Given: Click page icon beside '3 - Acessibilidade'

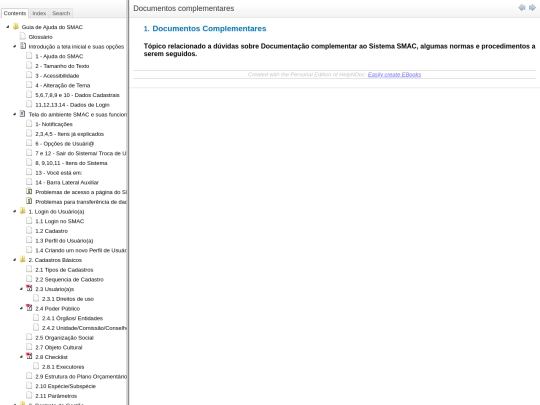Looking at the screenshot, I should pos(29,75).
